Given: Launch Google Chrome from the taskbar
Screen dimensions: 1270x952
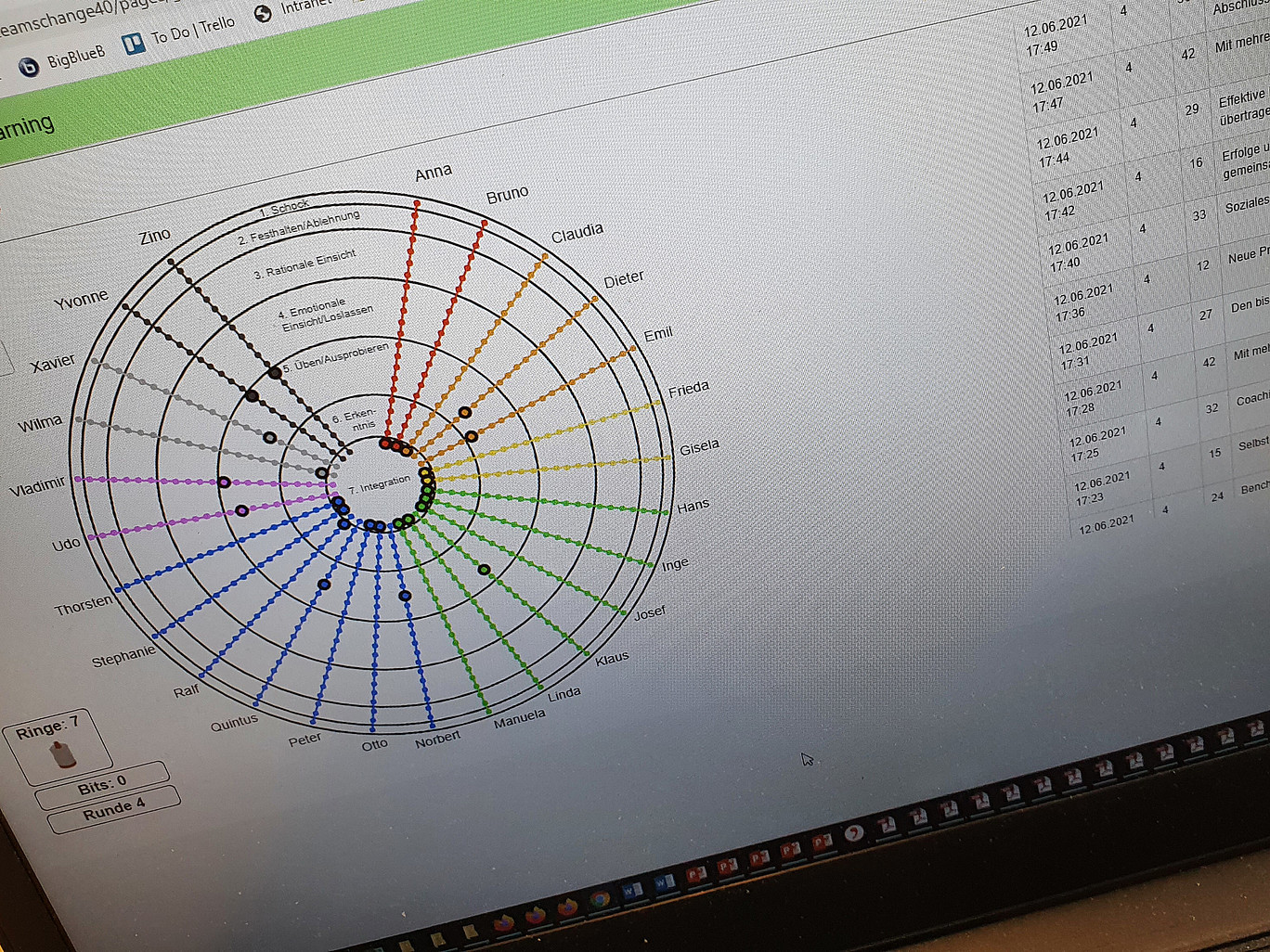Looking at the screenshot, I should 600,899.
